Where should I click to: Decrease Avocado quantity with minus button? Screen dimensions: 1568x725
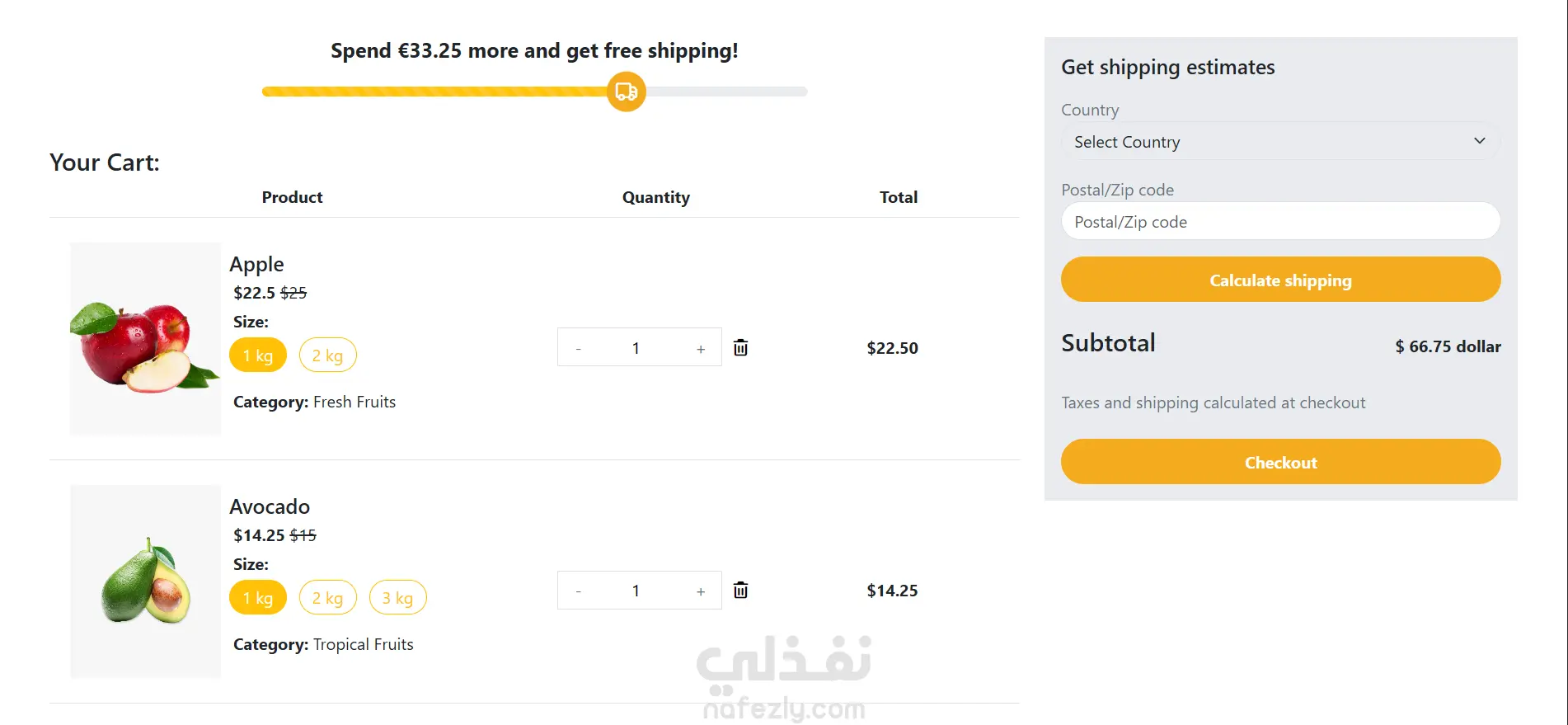[x=578, y=591]
